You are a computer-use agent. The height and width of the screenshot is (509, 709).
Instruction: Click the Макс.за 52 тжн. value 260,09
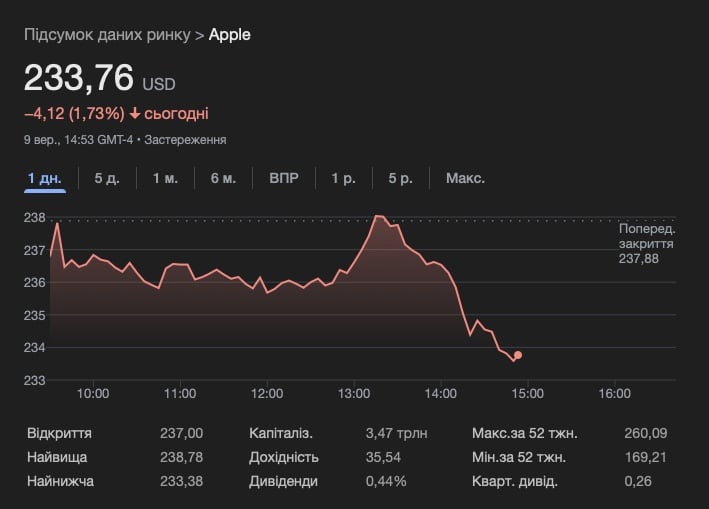coord(646,433)
